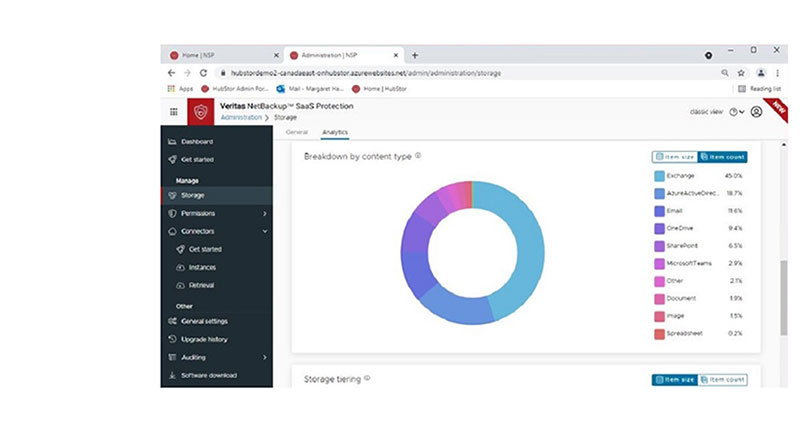Open a new browser tab

coord(415,55)
